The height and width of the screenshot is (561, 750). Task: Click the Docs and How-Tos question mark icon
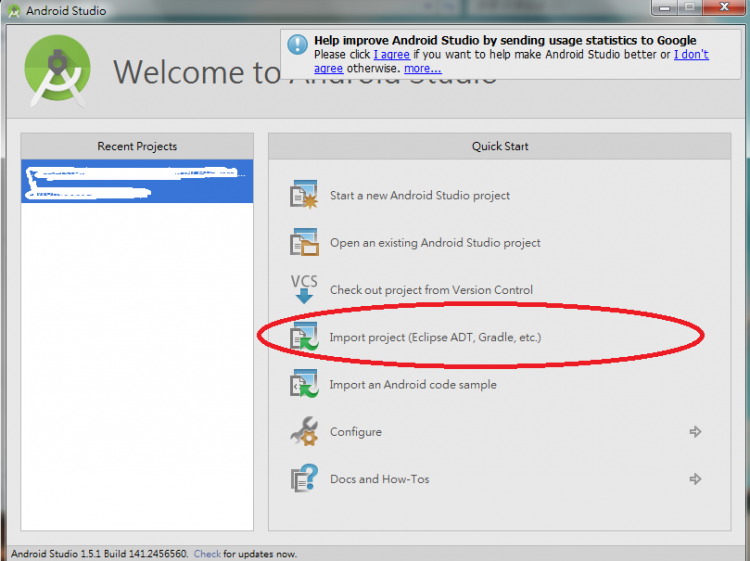click(304, 478)
